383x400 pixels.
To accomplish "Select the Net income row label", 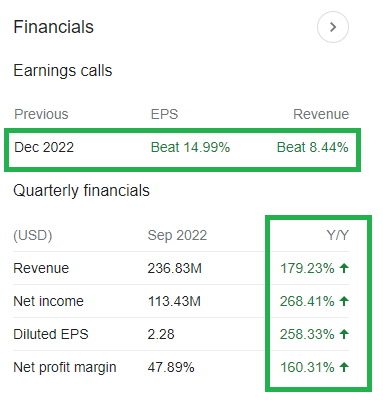I will 48,301.
